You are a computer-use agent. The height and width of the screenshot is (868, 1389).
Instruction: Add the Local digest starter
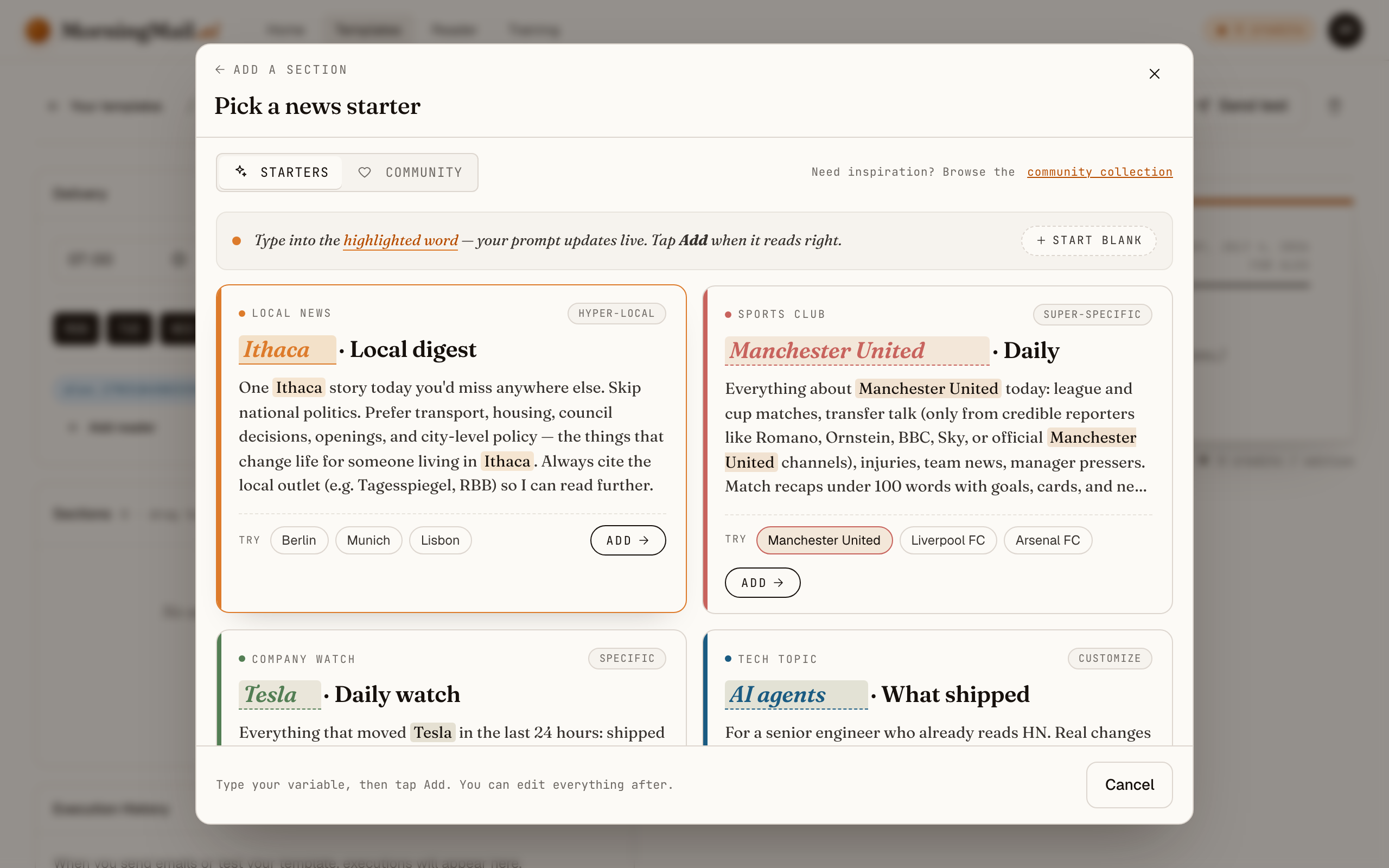(628, 540)
